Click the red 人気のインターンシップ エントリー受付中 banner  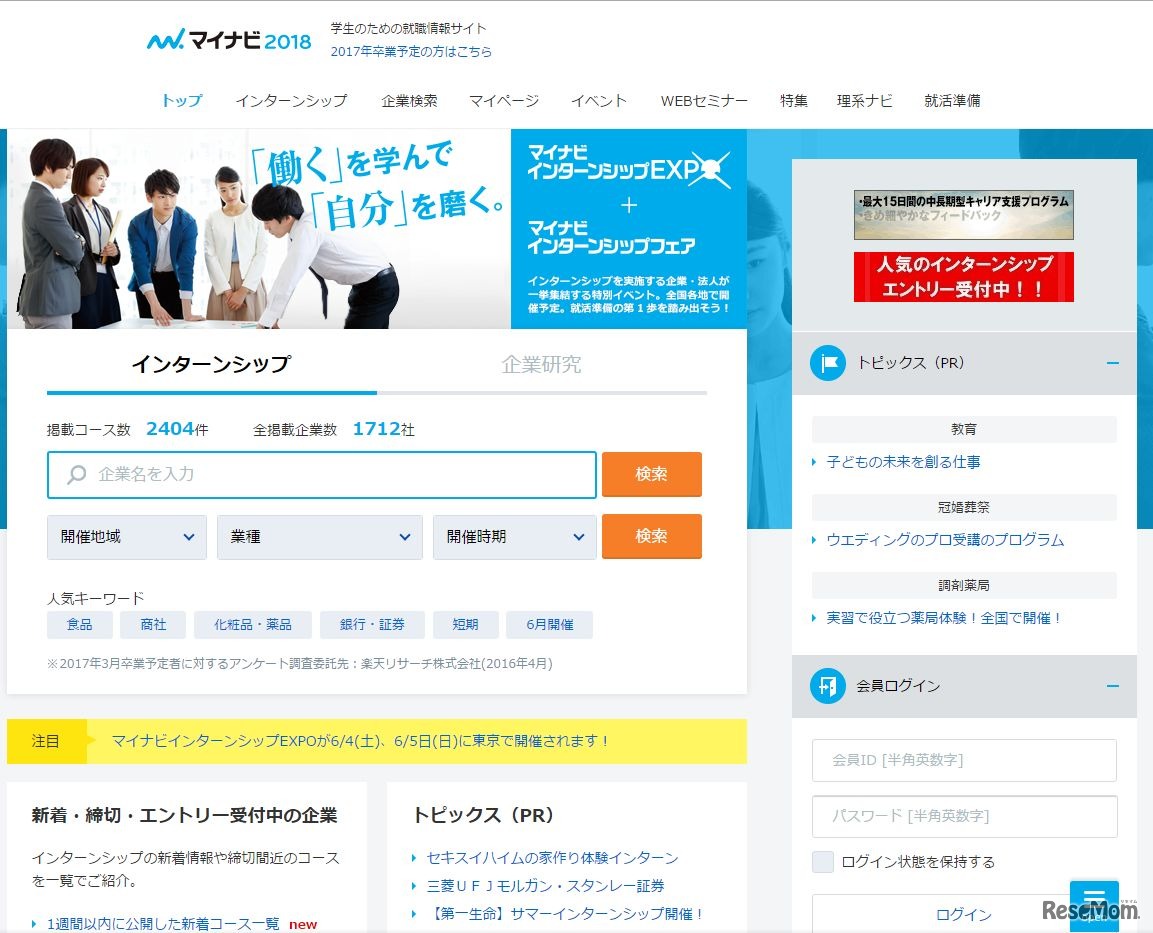tap(963, 276)
